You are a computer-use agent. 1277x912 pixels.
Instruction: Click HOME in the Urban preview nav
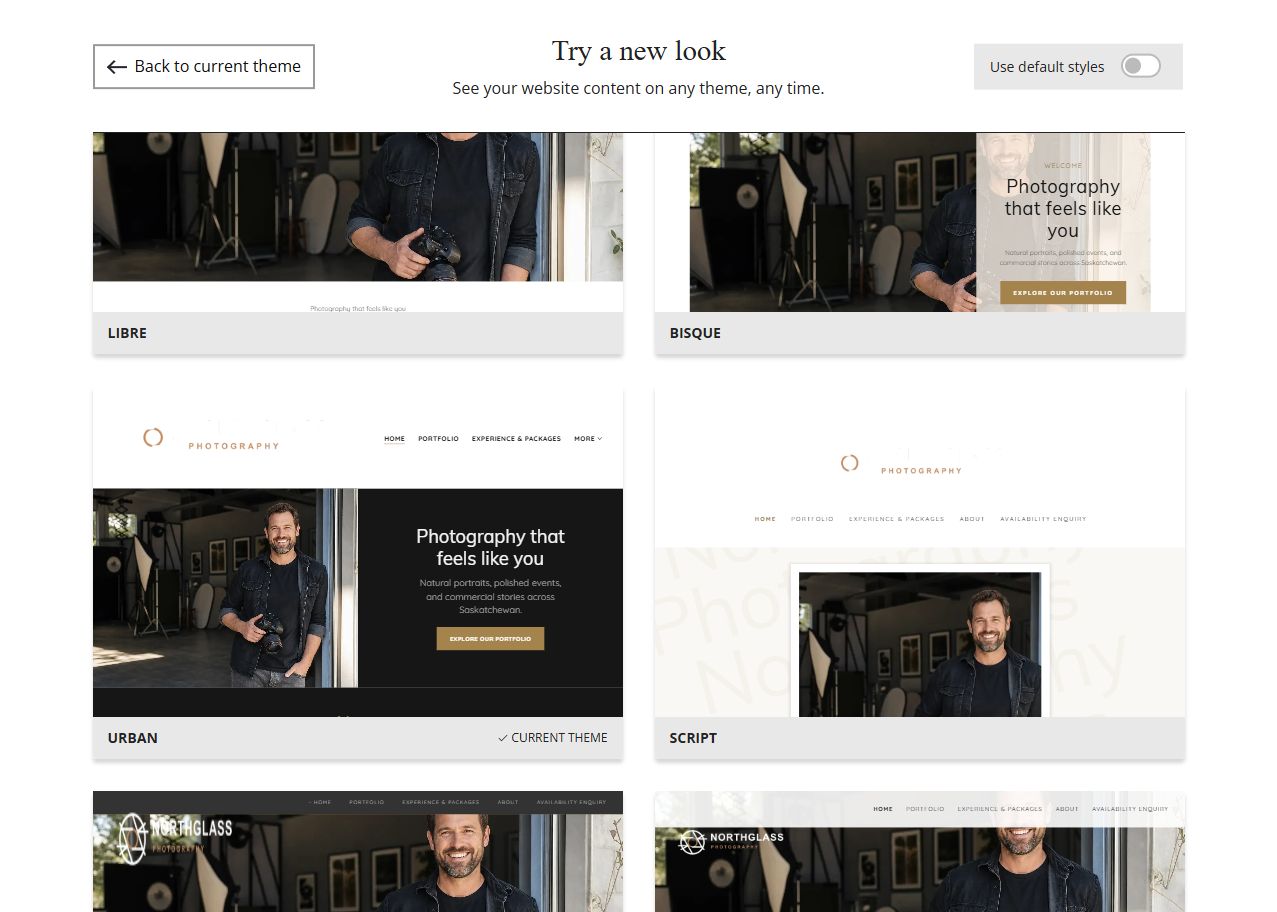pos(395,439)
